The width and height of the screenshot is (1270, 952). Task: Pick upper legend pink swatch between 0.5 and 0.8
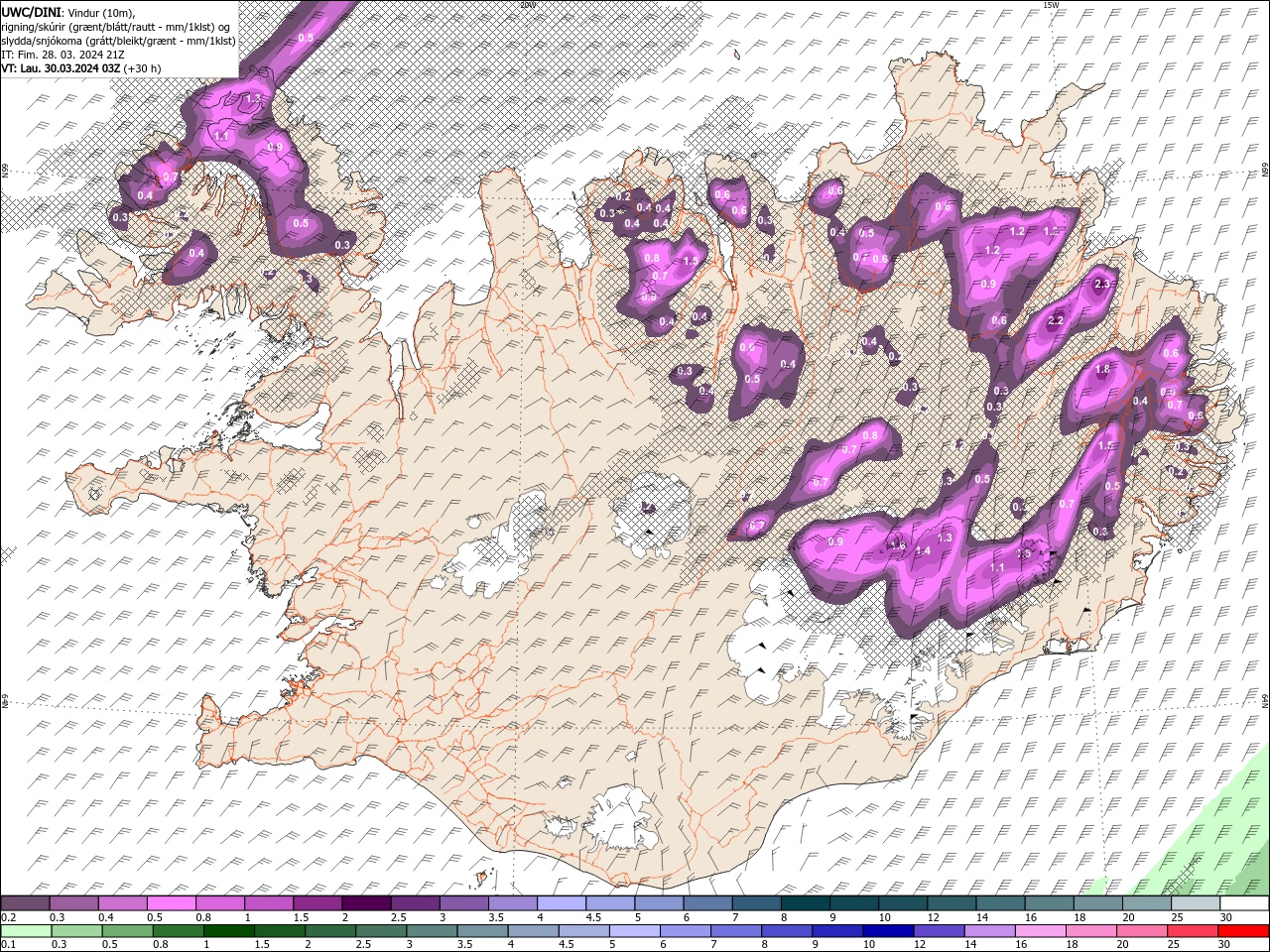pos(171,903)
